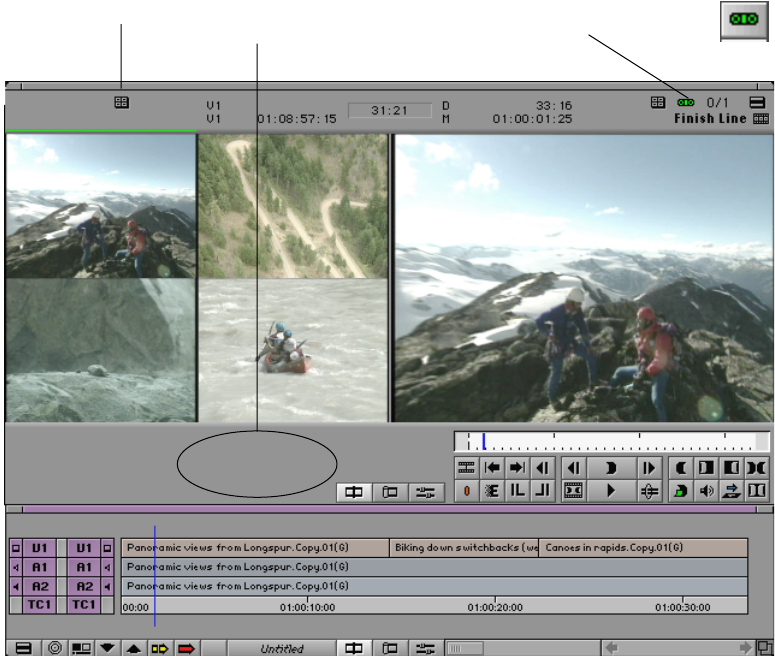This screenshot has width=775, height=656.
Task: Open the 01:00:01:25 tracking information menu
Action: (532, 119)
